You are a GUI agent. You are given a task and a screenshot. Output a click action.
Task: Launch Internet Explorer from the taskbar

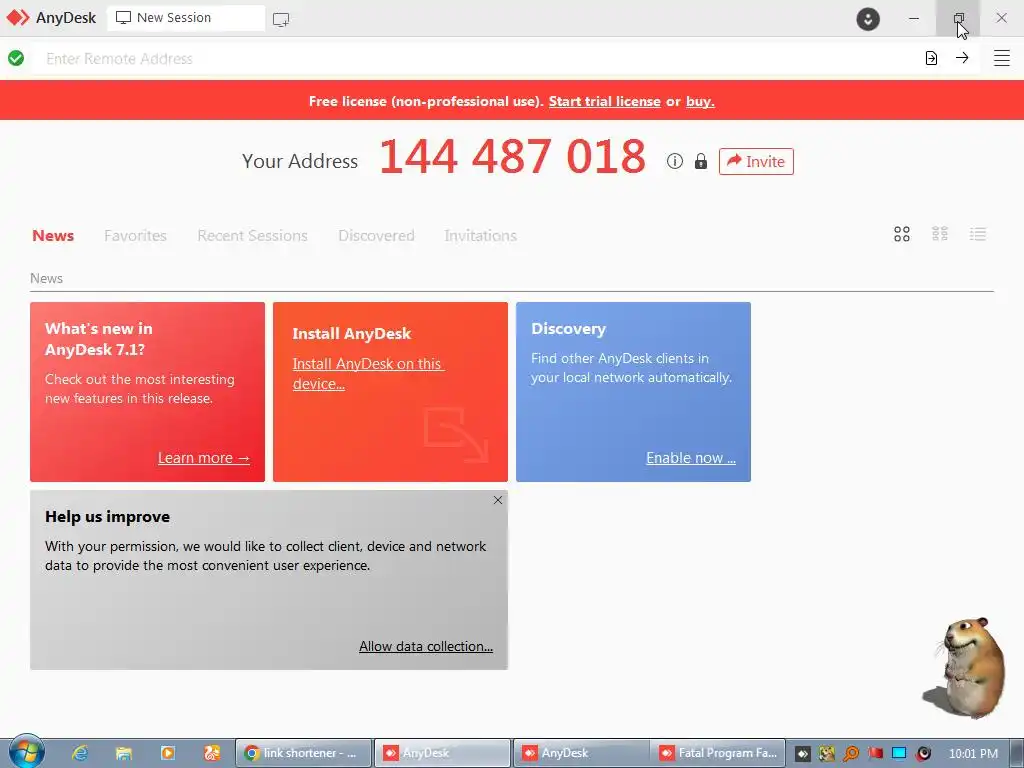coord(80,753)
